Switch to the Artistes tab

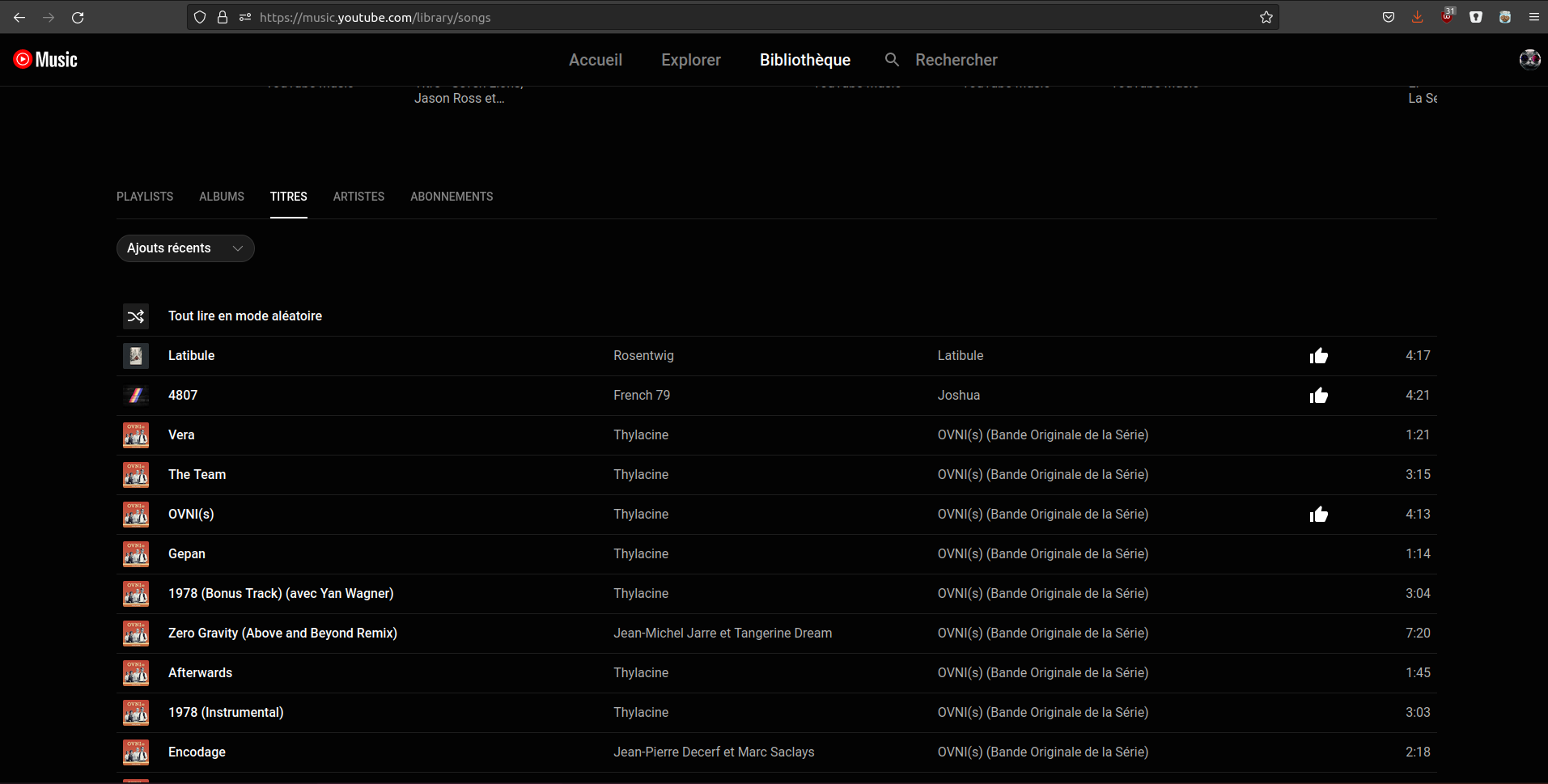point(358,197)
